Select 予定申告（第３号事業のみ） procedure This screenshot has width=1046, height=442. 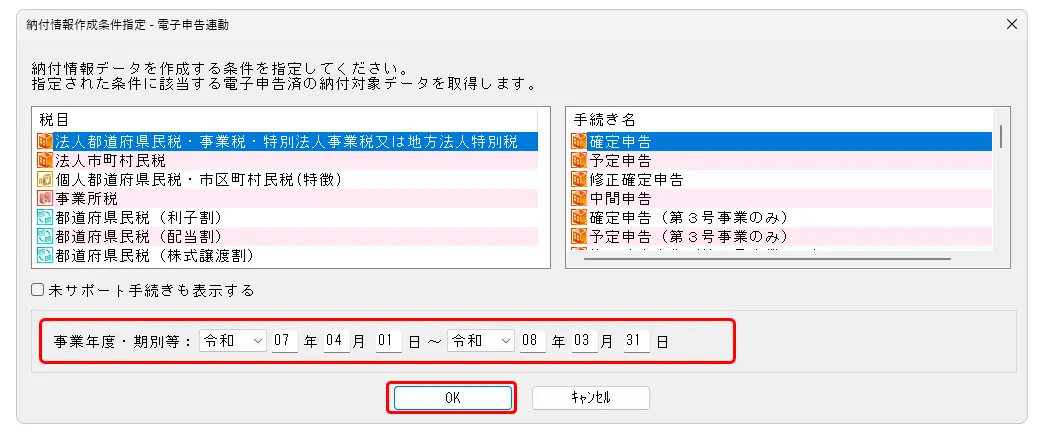tap(690, 237)
